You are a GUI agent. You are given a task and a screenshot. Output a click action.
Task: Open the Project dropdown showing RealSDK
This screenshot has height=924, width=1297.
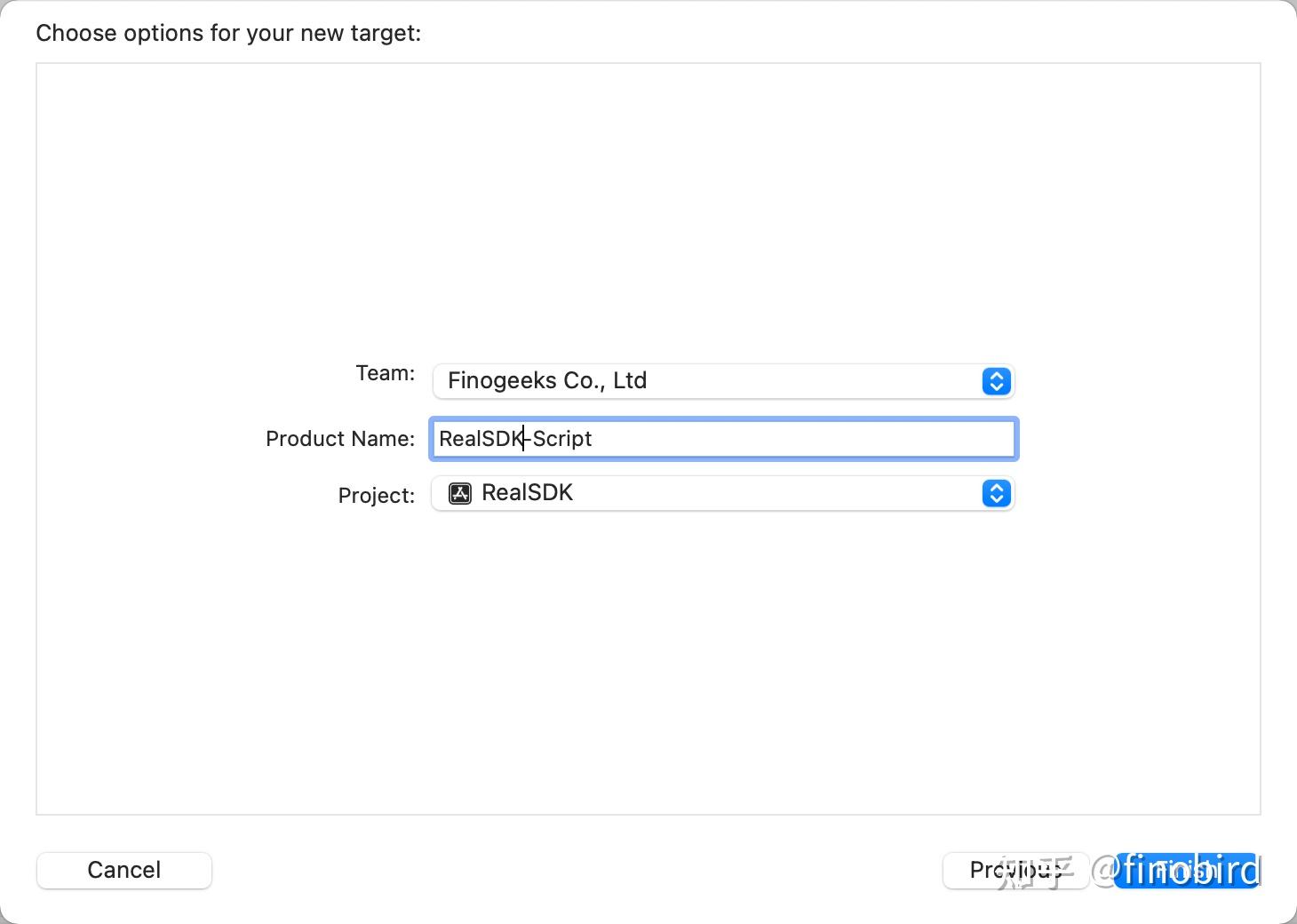(x=711, y=494)
